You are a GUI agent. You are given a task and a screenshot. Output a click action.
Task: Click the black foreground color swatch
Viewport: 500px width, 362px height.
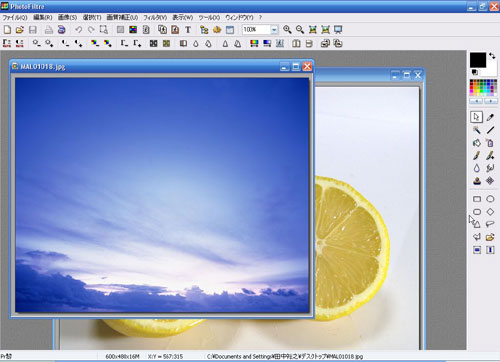coord(478,60)
